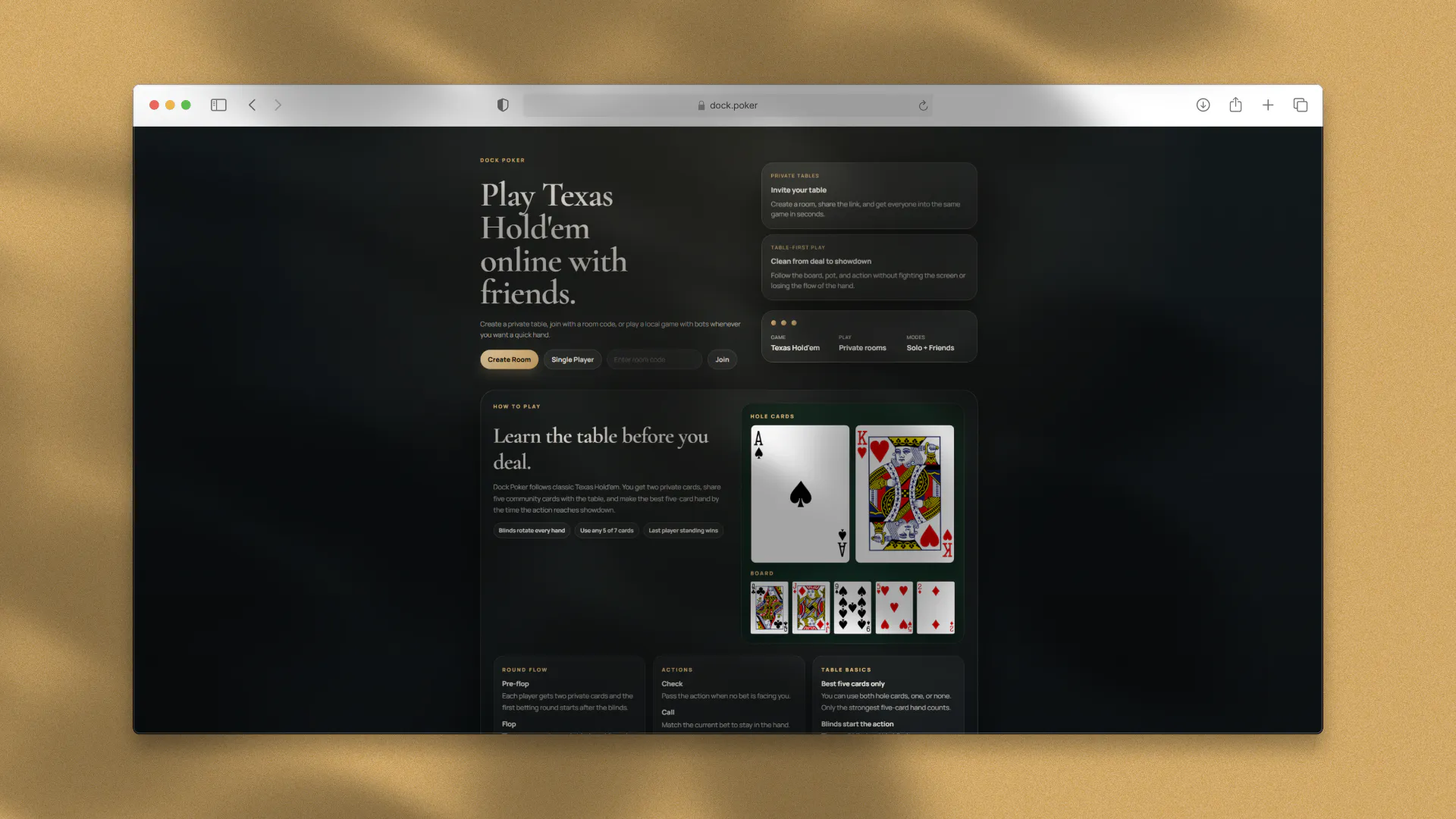Image resolution: width=1456 pixels, height=819 pixels.
Task: Start a Single Player game
Action: point(573,359)
